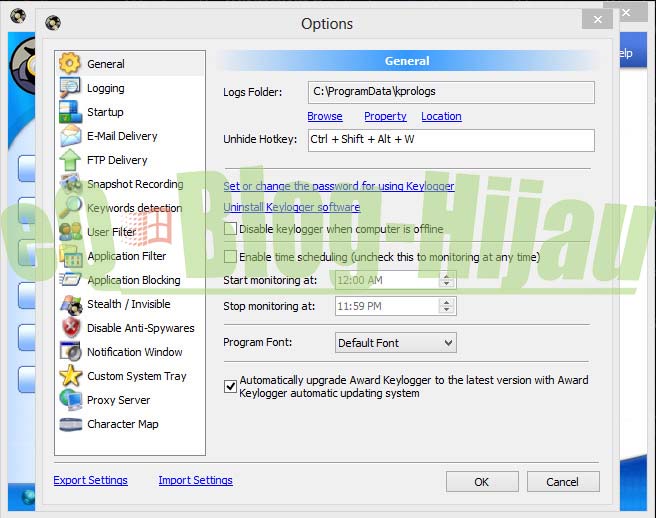Click the Stop monitoring time field
Image resolution: width=656 pixels, height=518 pixels.
point(395,306)
